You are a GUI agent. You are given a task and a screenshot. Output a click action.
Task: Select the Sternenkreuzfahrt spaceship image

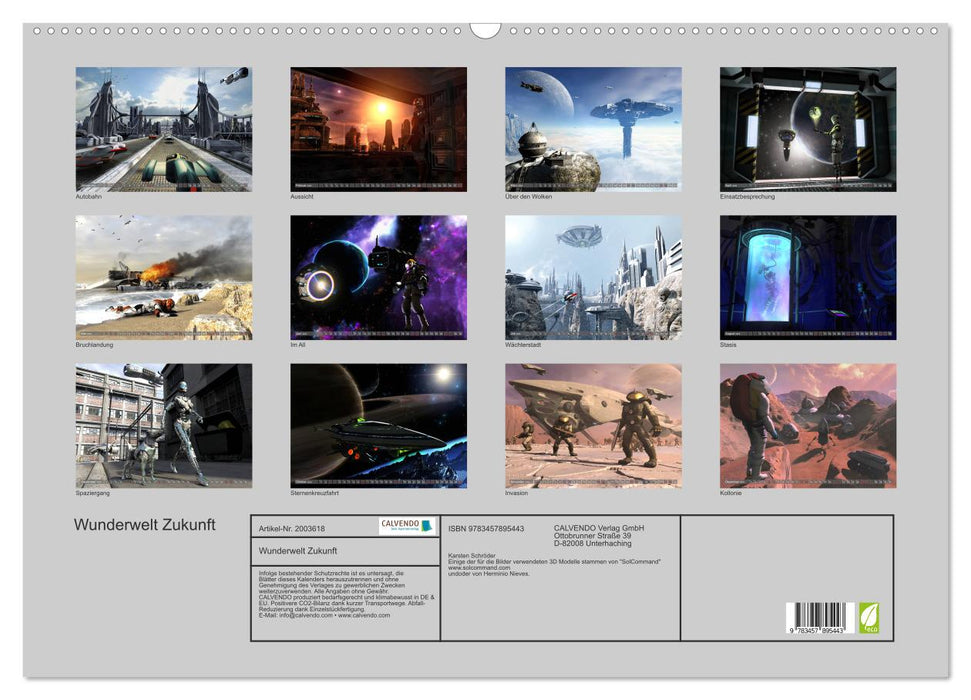[378, 425]
